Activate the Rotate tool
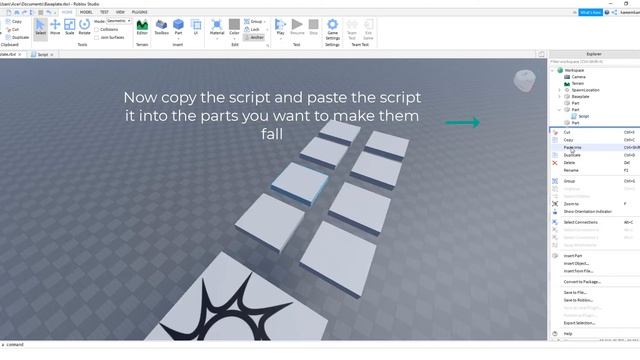Viewport: 640px width, 360px height. (x=84, y=28)
